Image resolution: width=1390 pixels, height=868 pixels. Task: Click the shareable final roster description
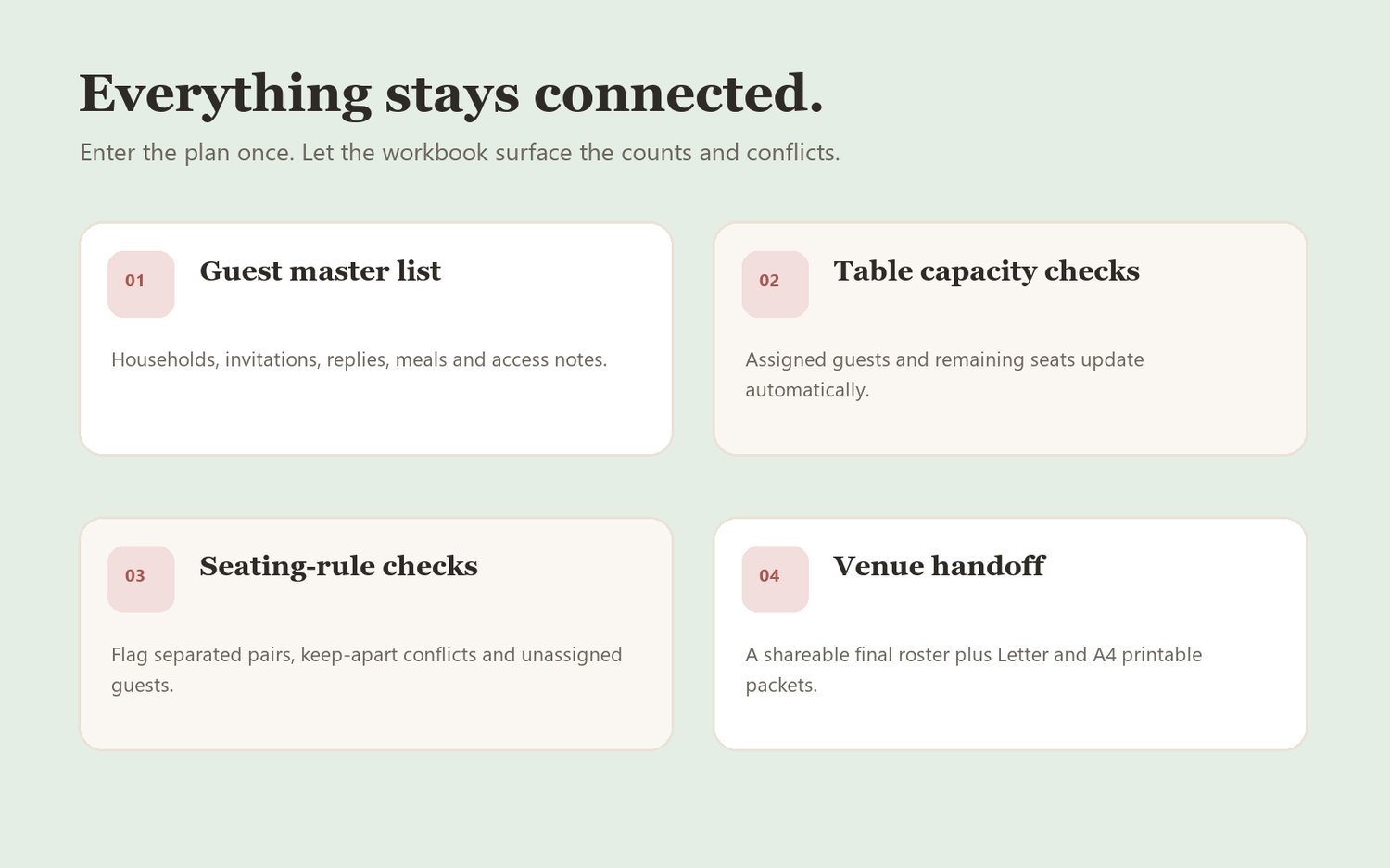[x=973, y=670]
